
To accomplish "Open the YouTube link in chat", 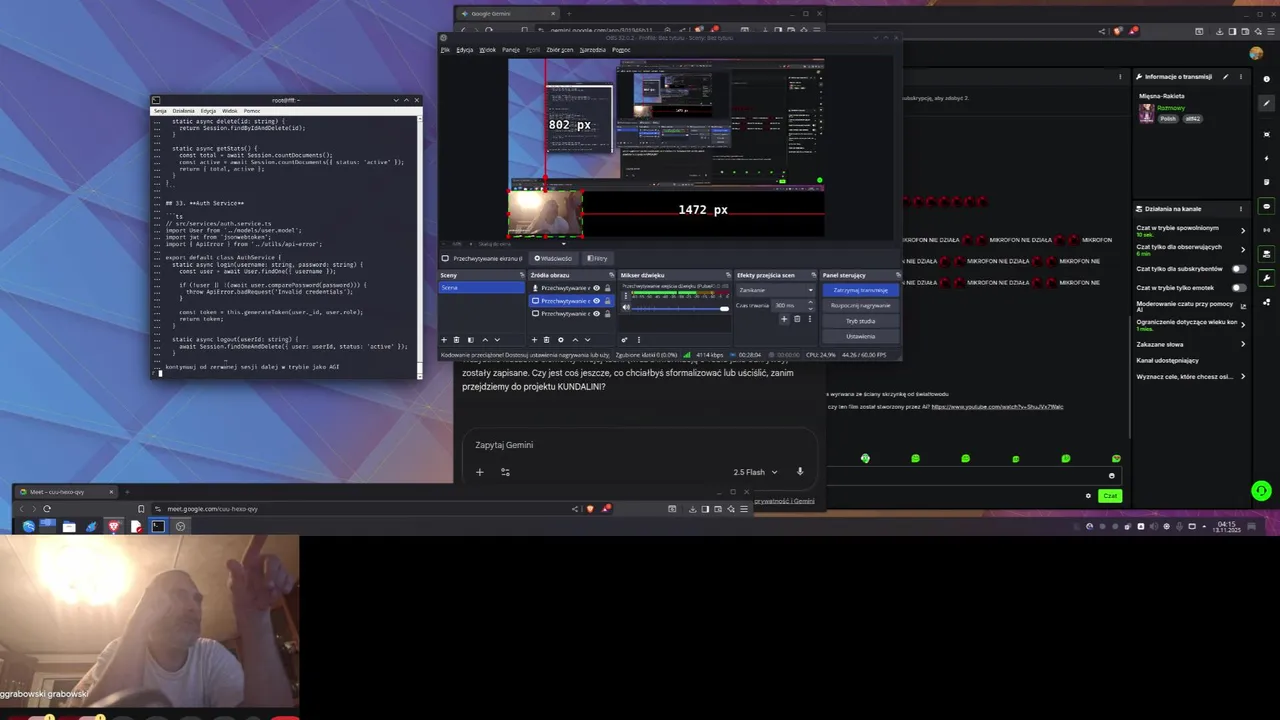I will 997,407.
